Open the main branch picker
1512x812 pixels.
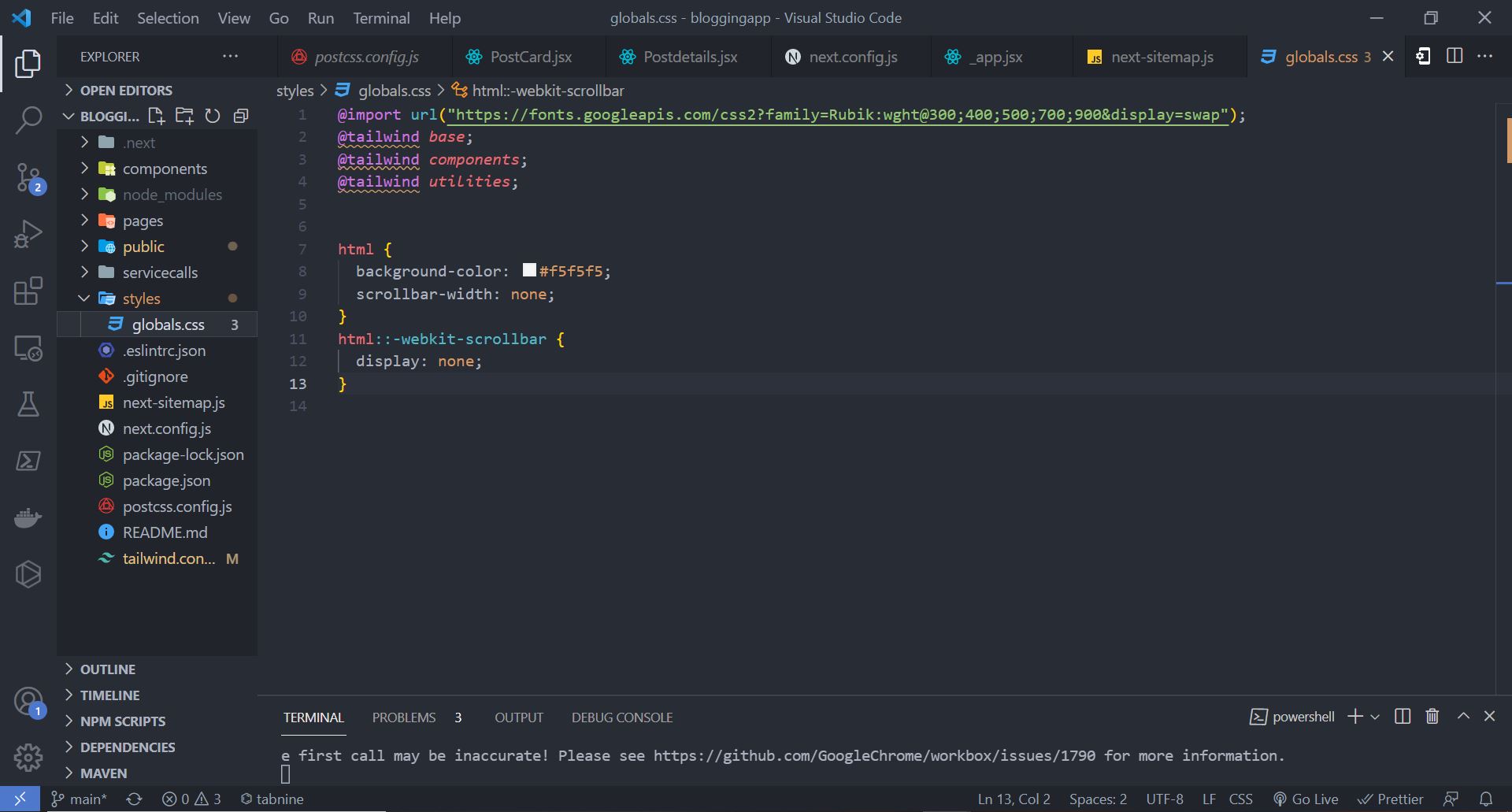pos(78,799)
